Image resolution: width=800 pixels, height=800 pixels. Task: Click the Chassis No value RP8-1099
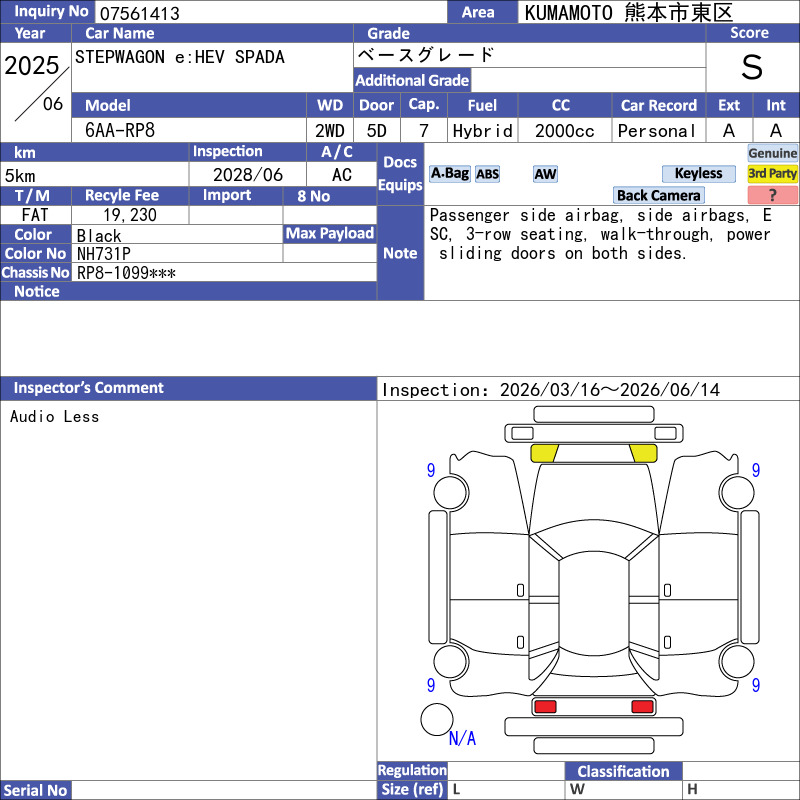tap(126, 273)
